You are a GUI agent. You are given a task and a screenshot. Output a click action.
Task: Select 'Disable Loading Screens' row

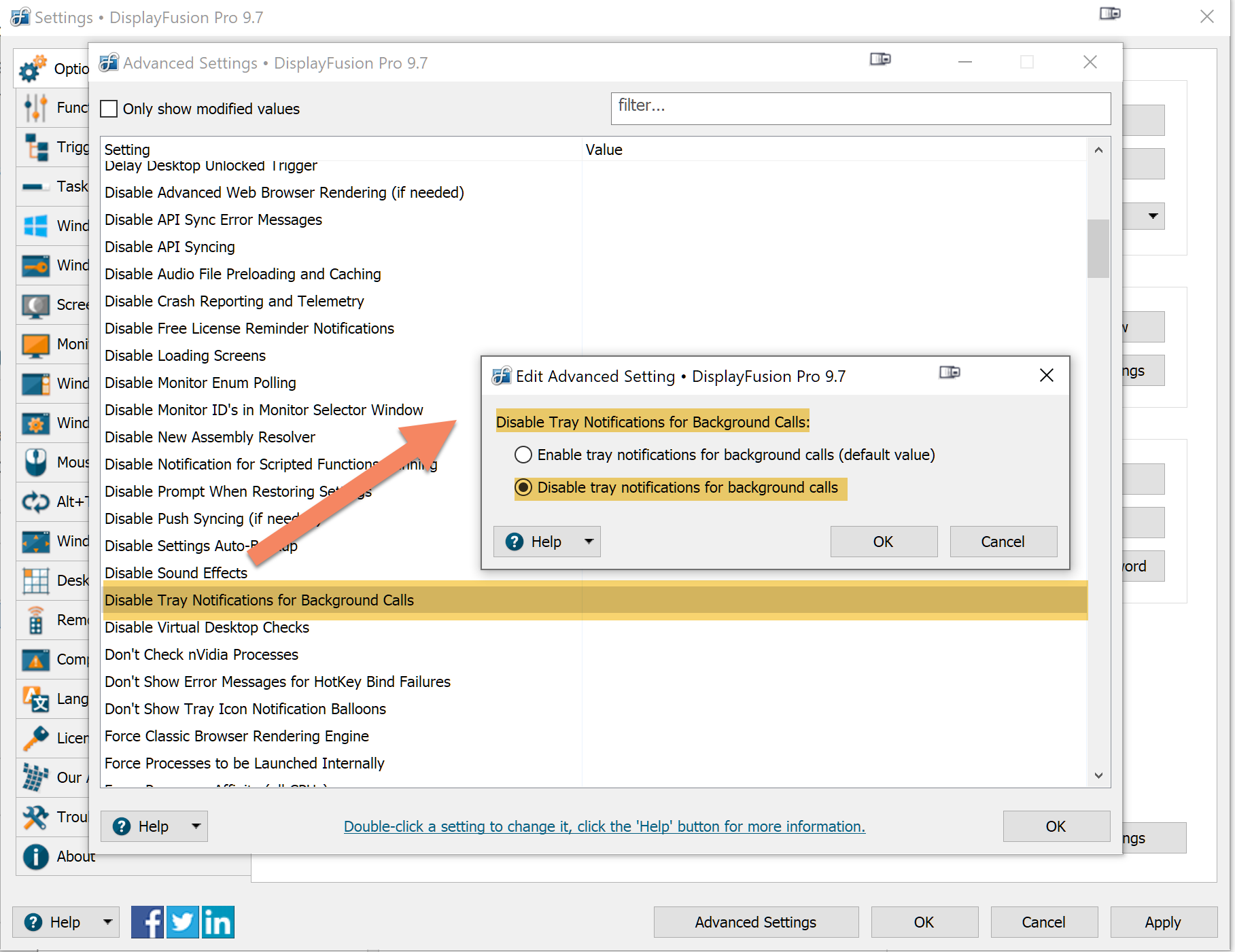[x=595, y=355]
